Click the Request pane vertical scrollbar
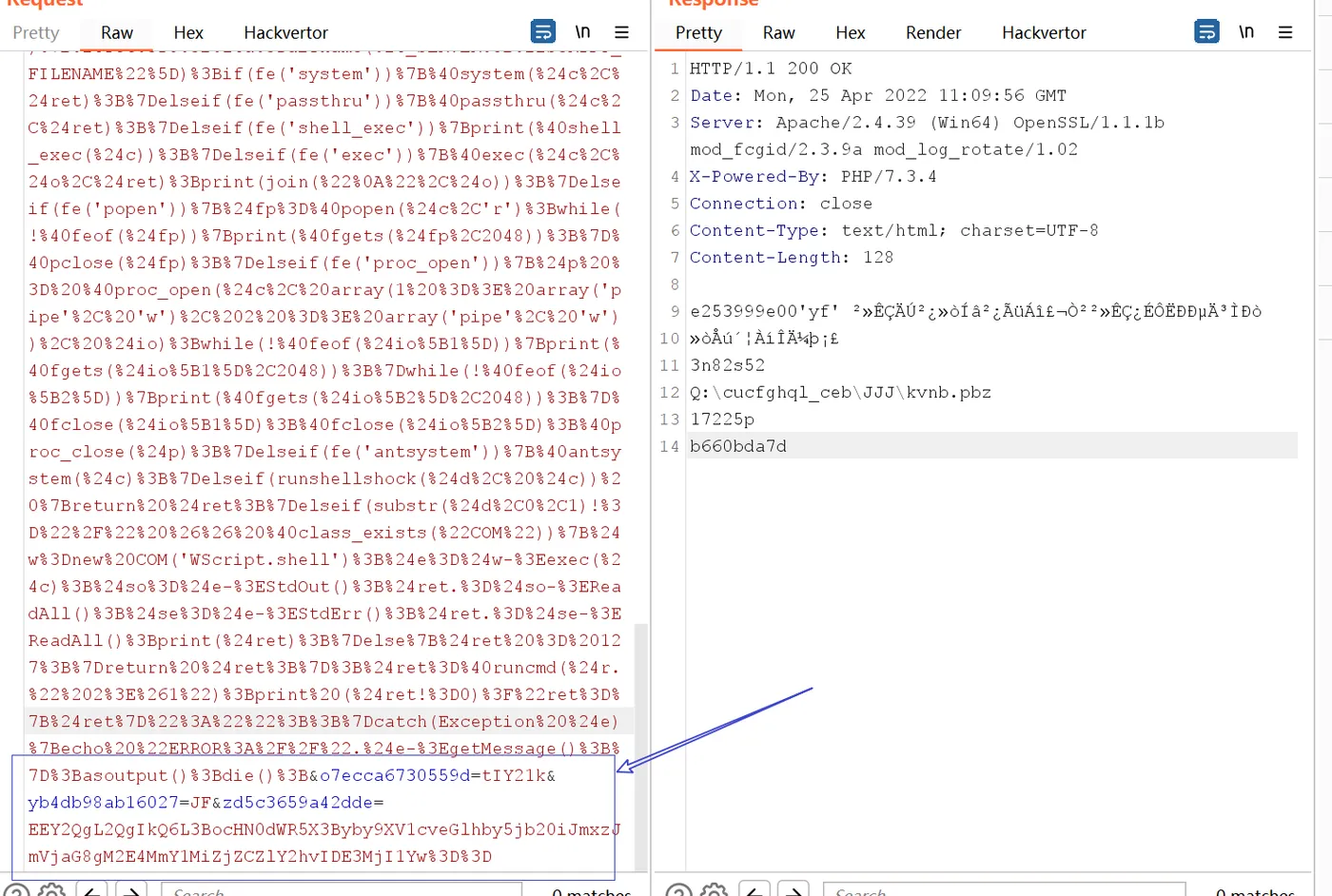The image size is (1332, 896). pyautogui.click(x=641, y=747)
